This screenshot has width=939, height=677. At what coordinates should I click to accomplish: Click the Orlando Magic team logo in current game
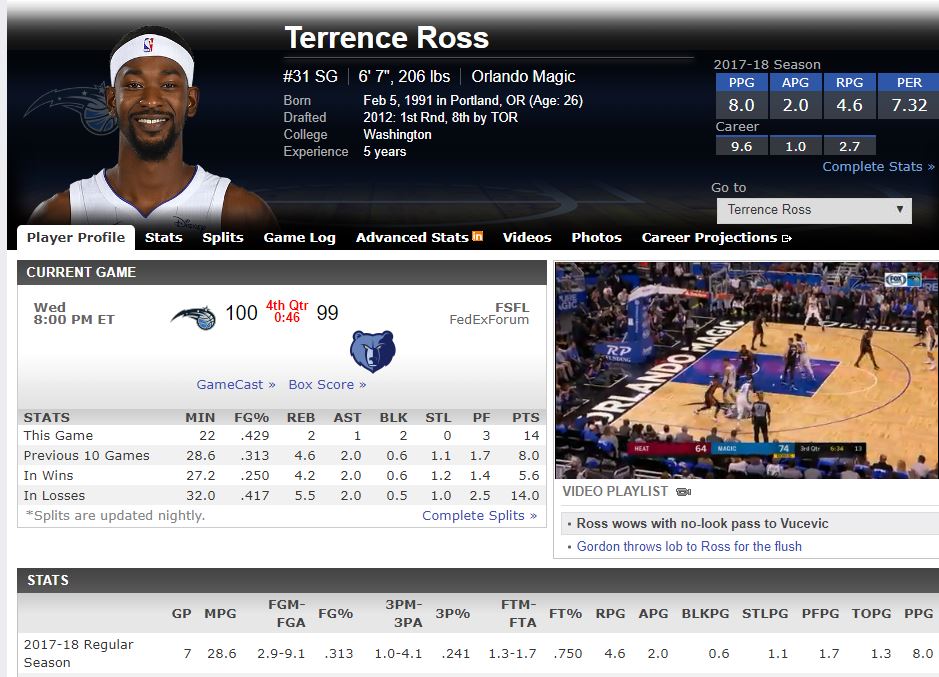(x=193, y=316)
